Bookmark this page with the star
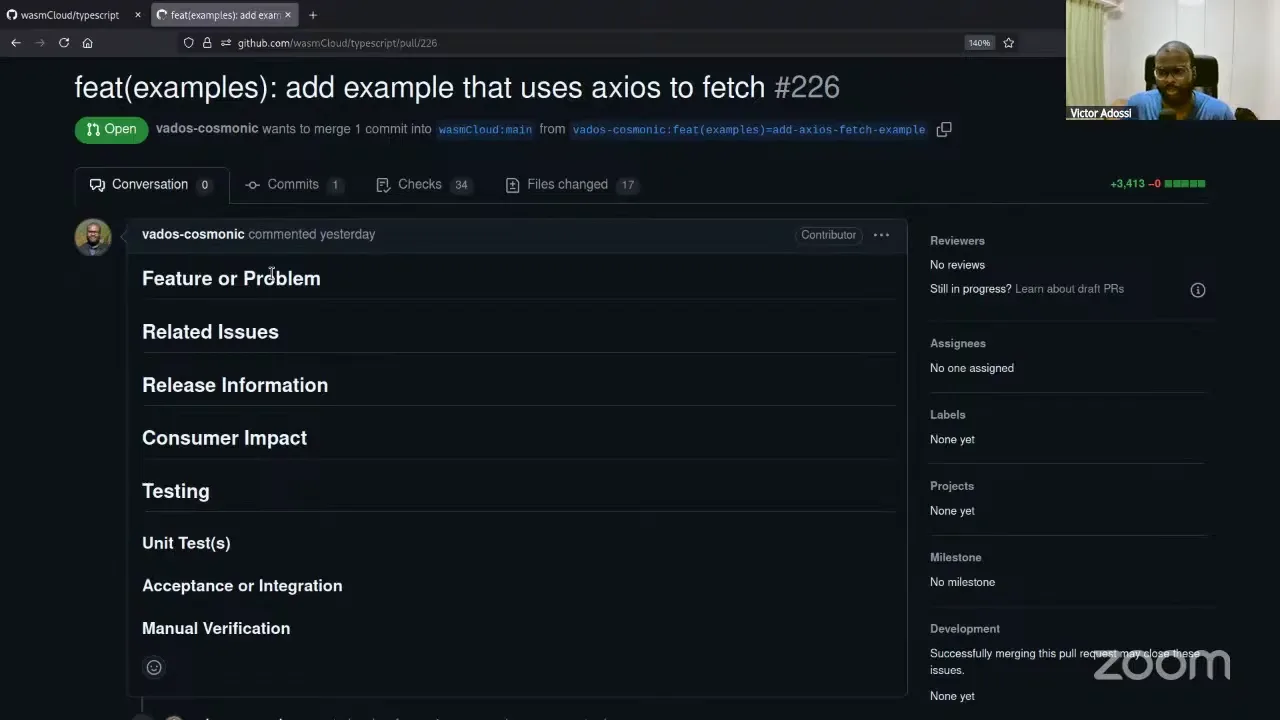 point(1009,43)
